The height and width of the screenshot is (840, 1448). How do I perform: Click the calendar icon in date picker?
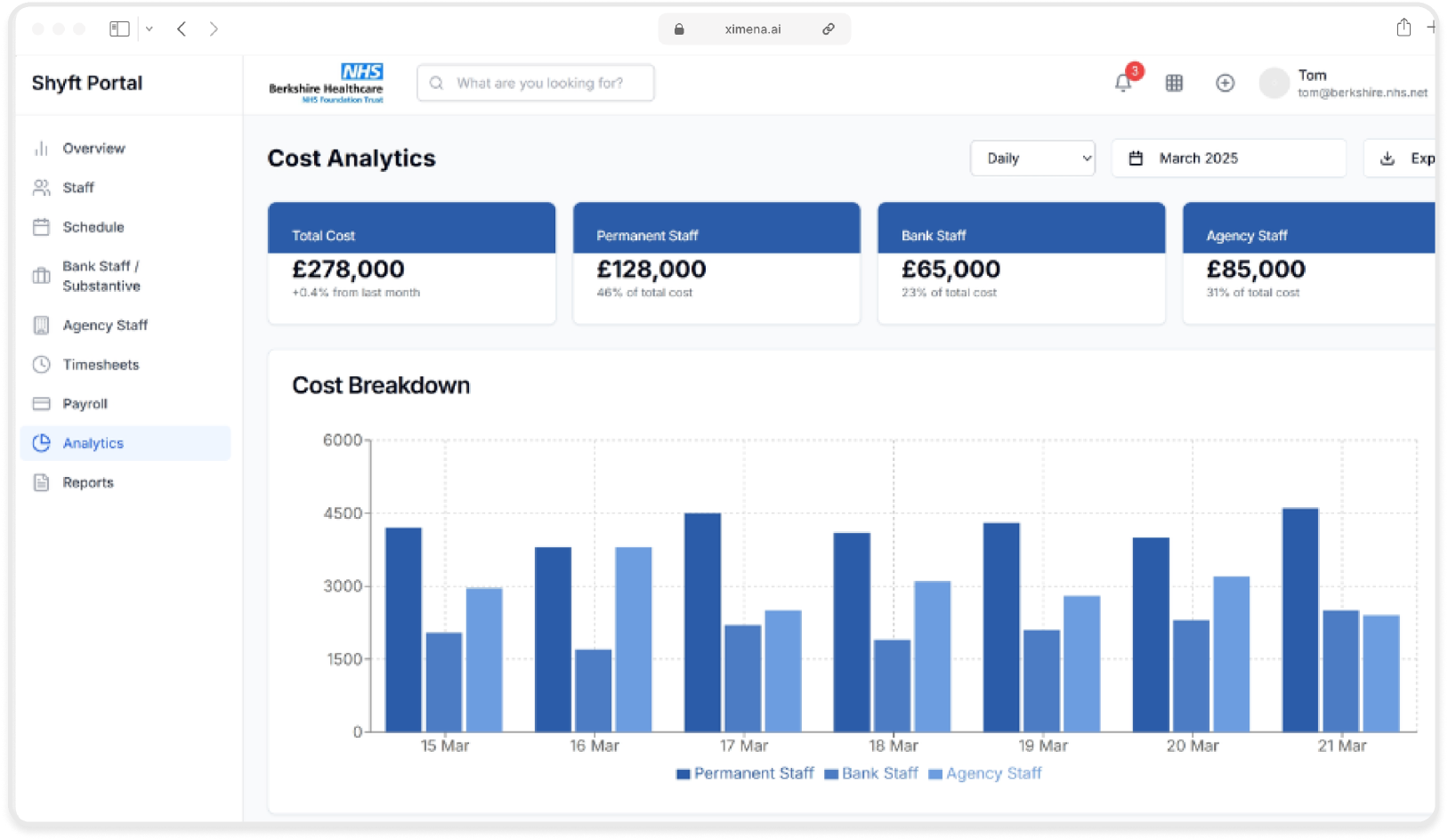click(1136, 158)
